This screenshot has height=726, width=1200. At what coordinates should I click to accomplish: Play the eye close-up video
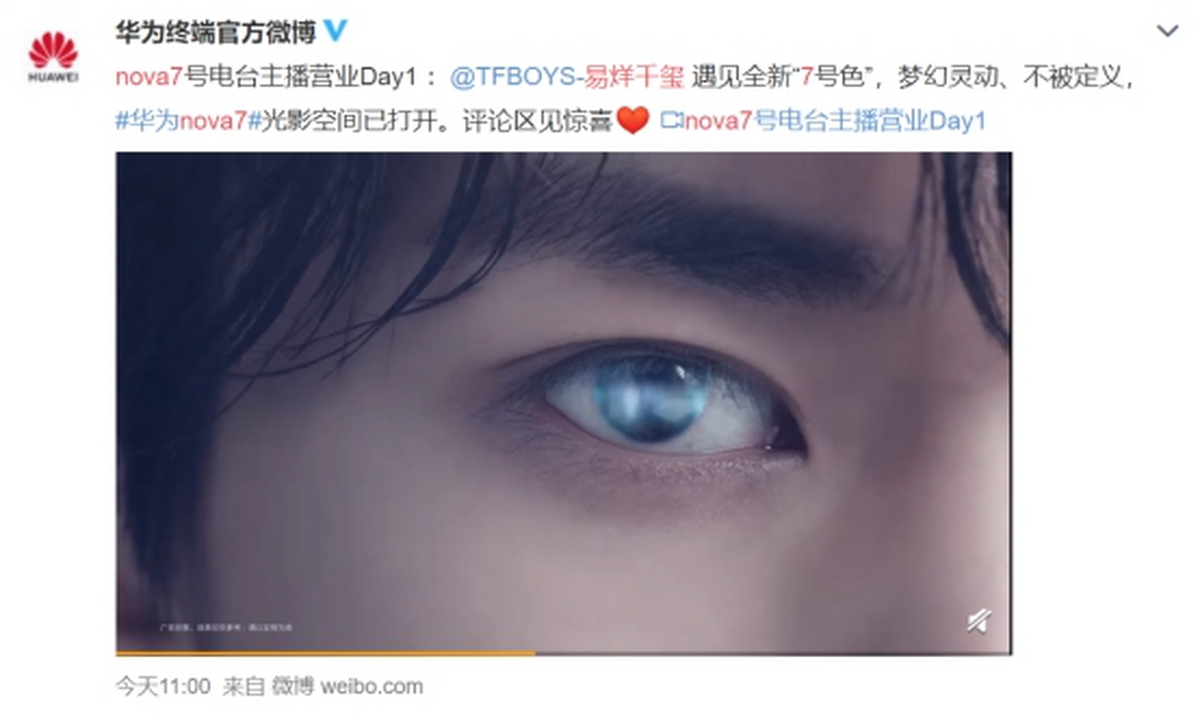pos(563,402)
